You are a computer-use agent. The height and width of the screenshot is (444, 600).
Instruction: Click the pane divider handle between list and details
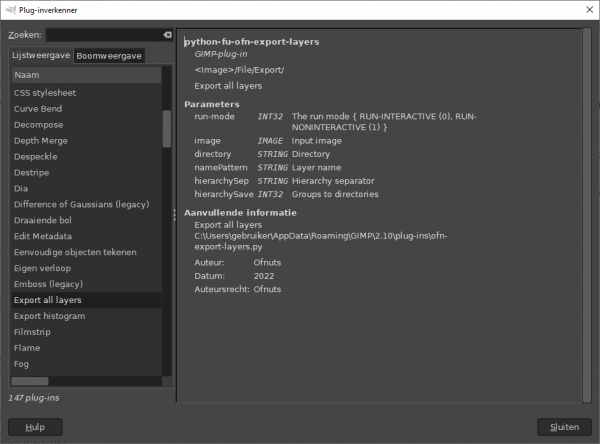(174, 215)
